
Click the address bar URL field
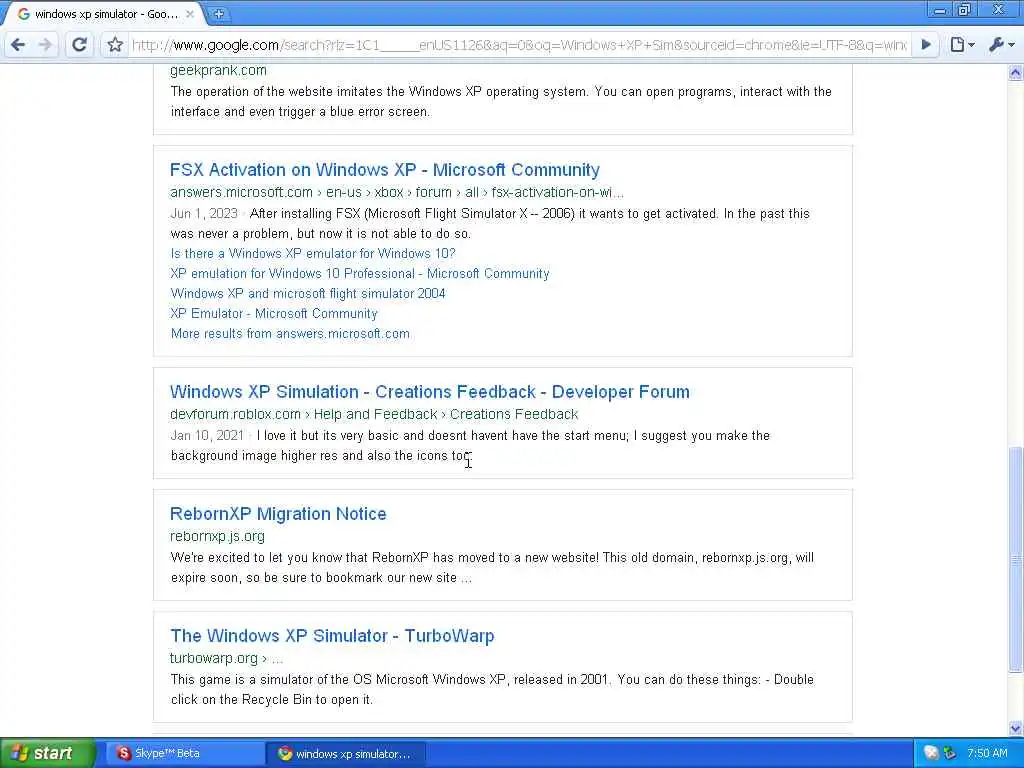(519, 44)
